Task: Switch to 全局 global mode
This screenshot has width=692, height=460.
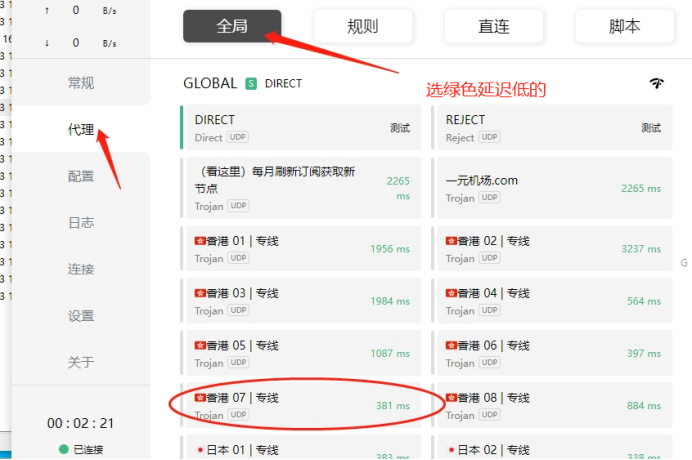Action: tap(232, 26)
